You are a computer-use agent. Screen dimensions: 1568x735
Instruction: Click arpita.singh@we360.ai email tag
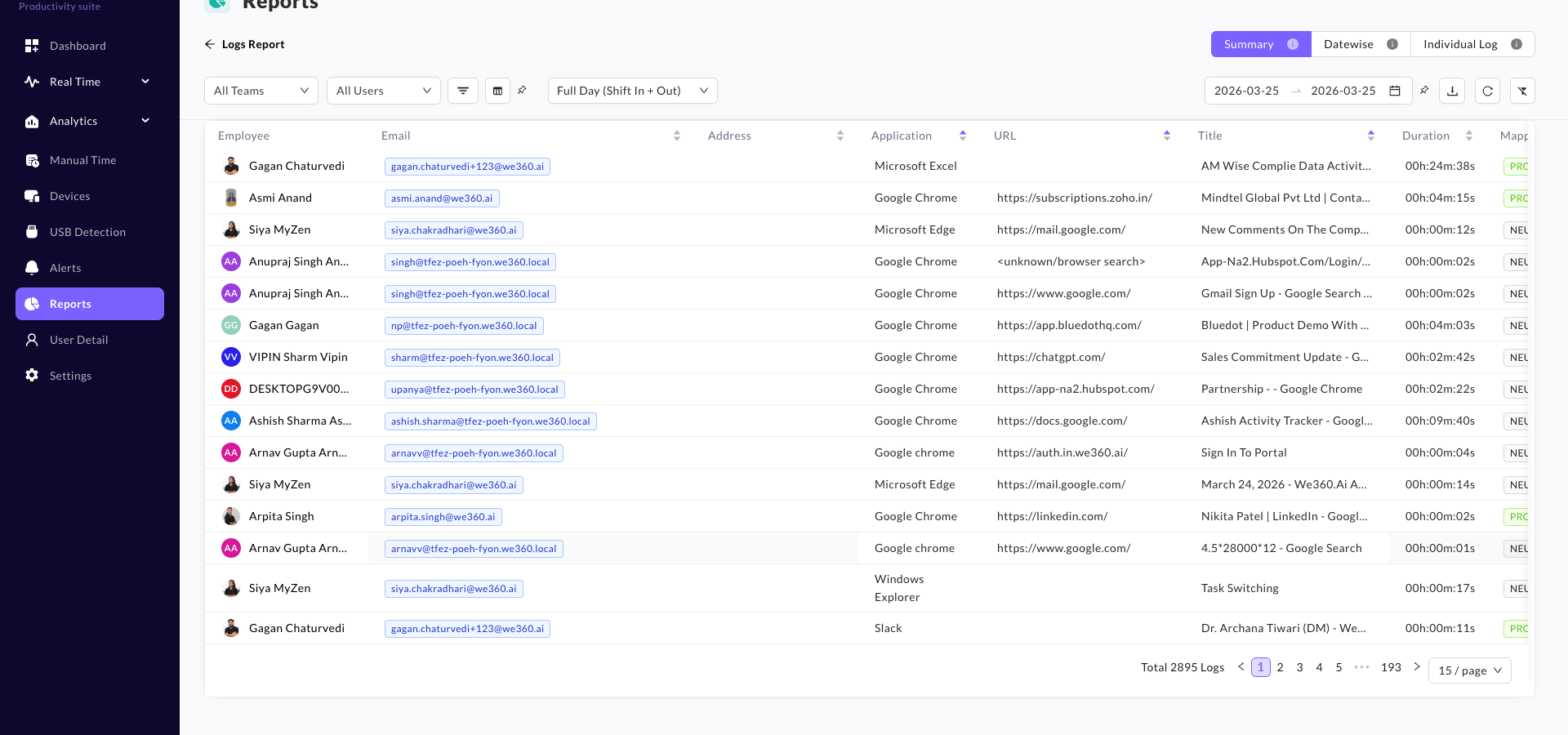[443, 517]
